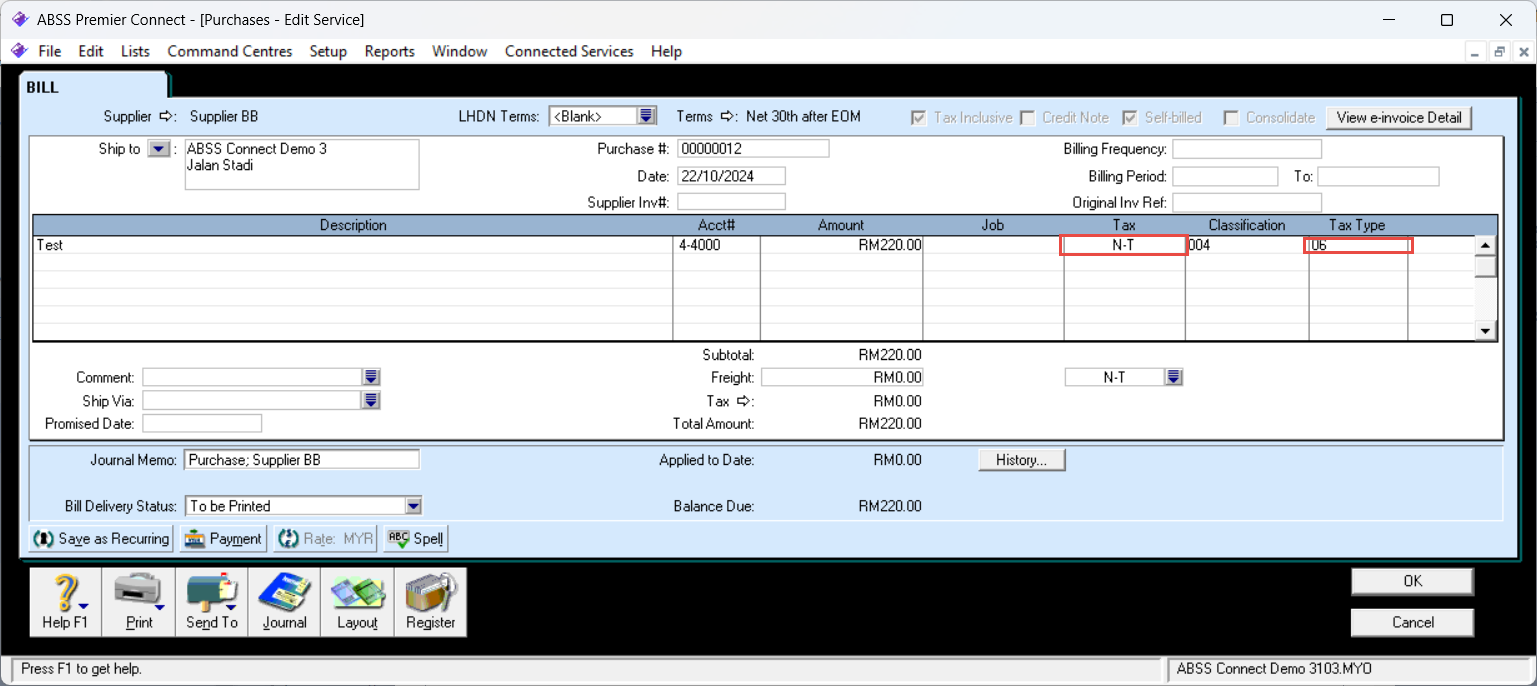The width and height of the screenshot is (1537, 686).
Task: Click the Print printer icon
Action: 138,593
